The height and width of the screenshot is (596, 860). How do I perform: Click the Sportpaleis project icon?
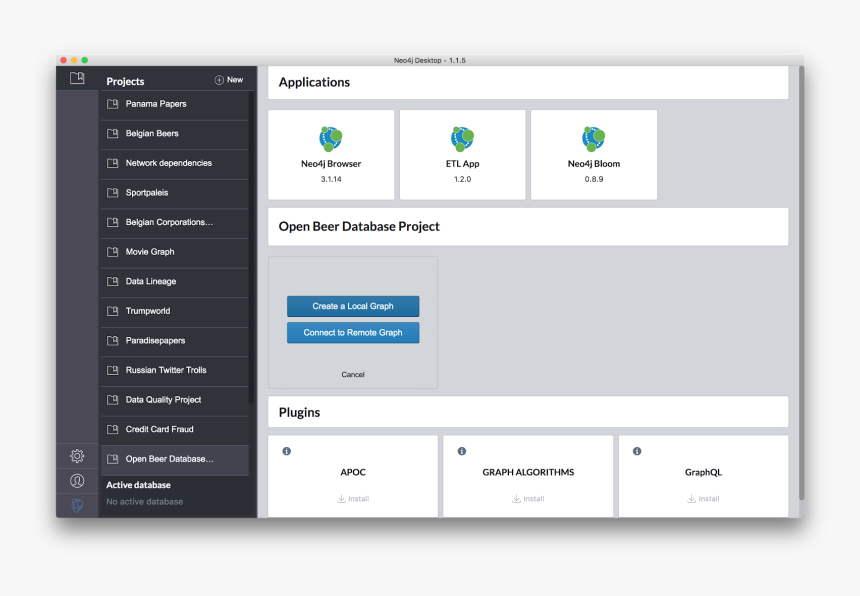tap(112, 193)
